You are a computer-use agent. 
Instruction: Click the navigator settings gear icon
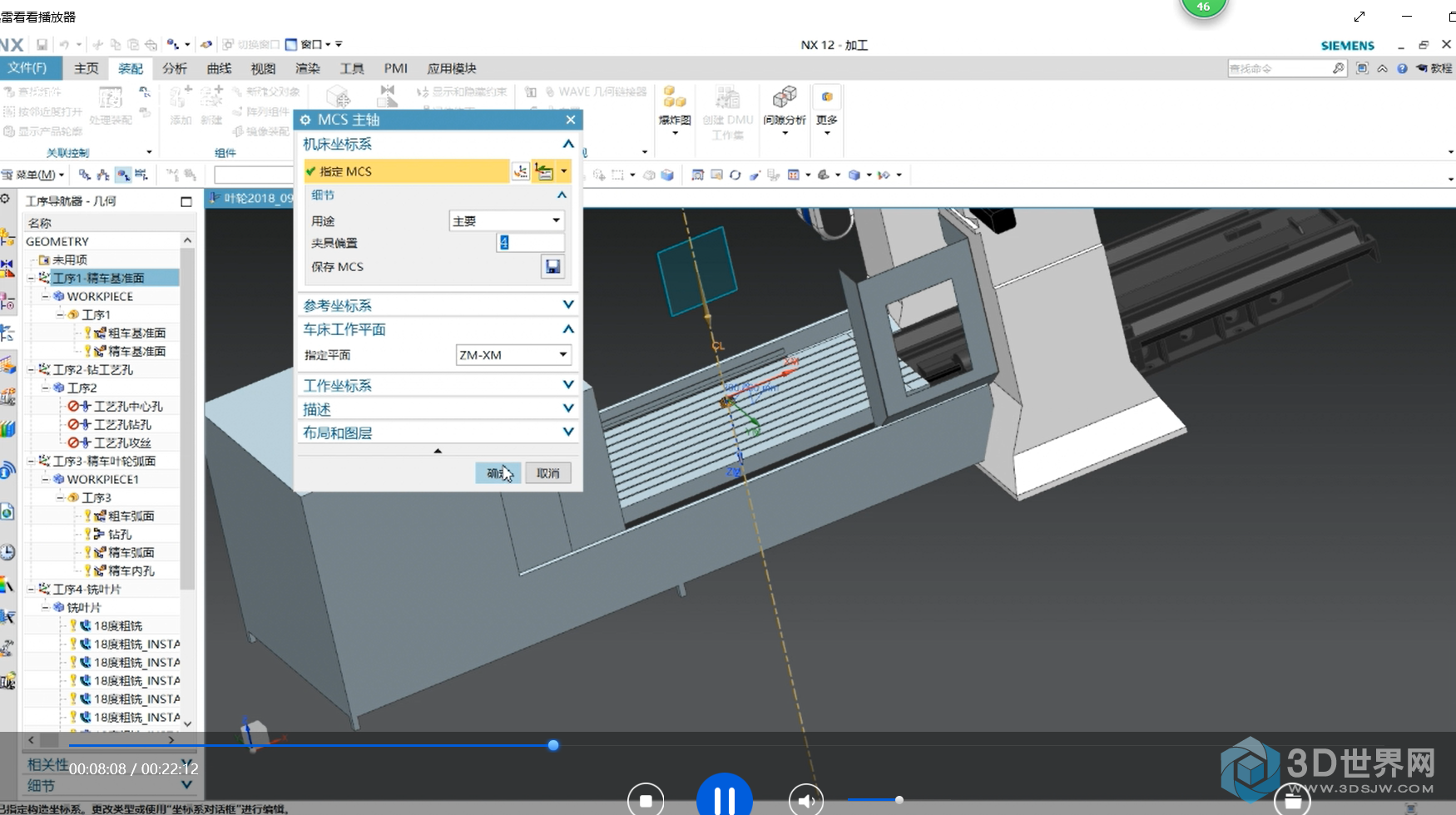[6, 200]
